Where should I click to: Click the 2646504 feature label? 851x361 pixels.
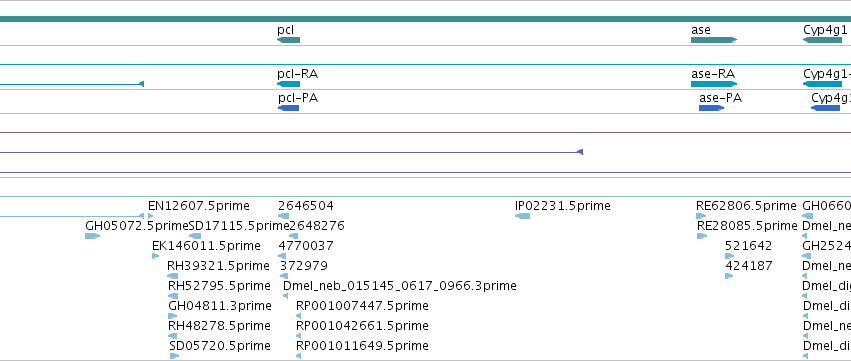(x=306, y=206)
